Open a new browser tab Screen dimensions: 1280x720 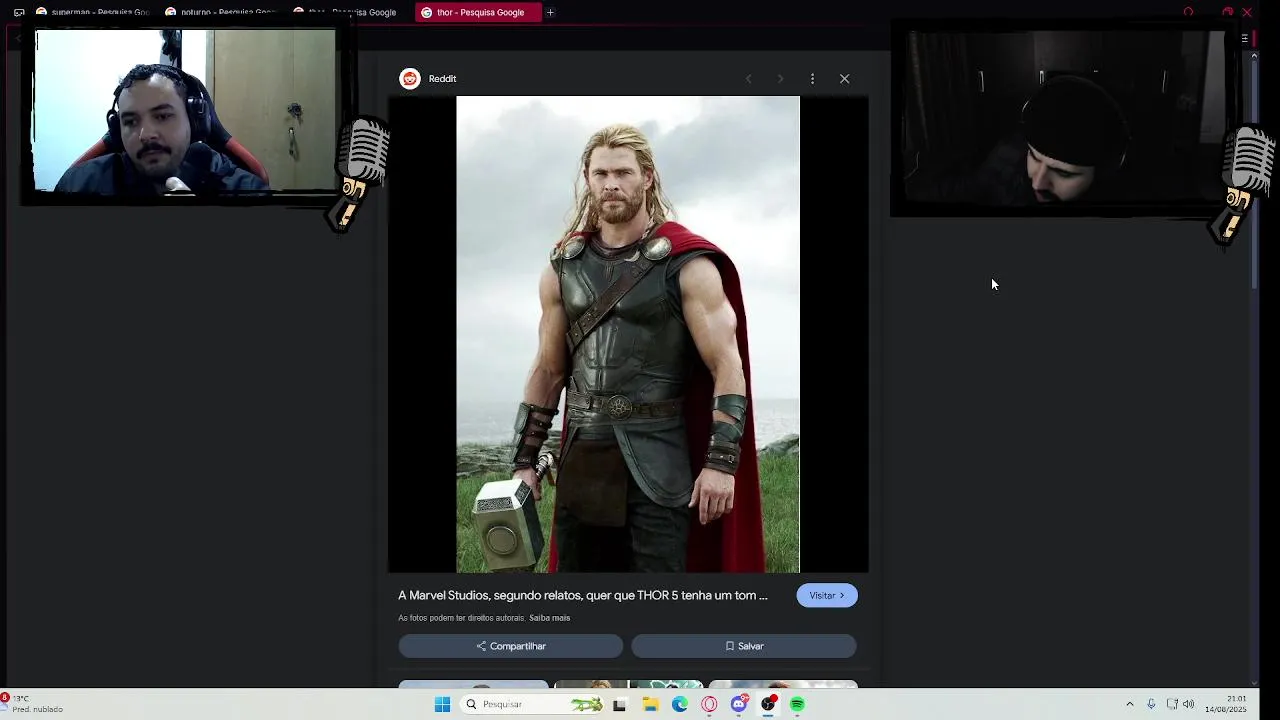[x=550, y=12]
